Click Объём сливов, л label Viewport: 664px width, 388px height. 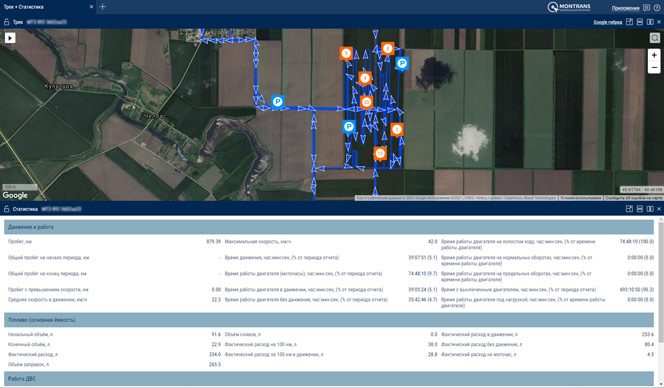[243, 334]
